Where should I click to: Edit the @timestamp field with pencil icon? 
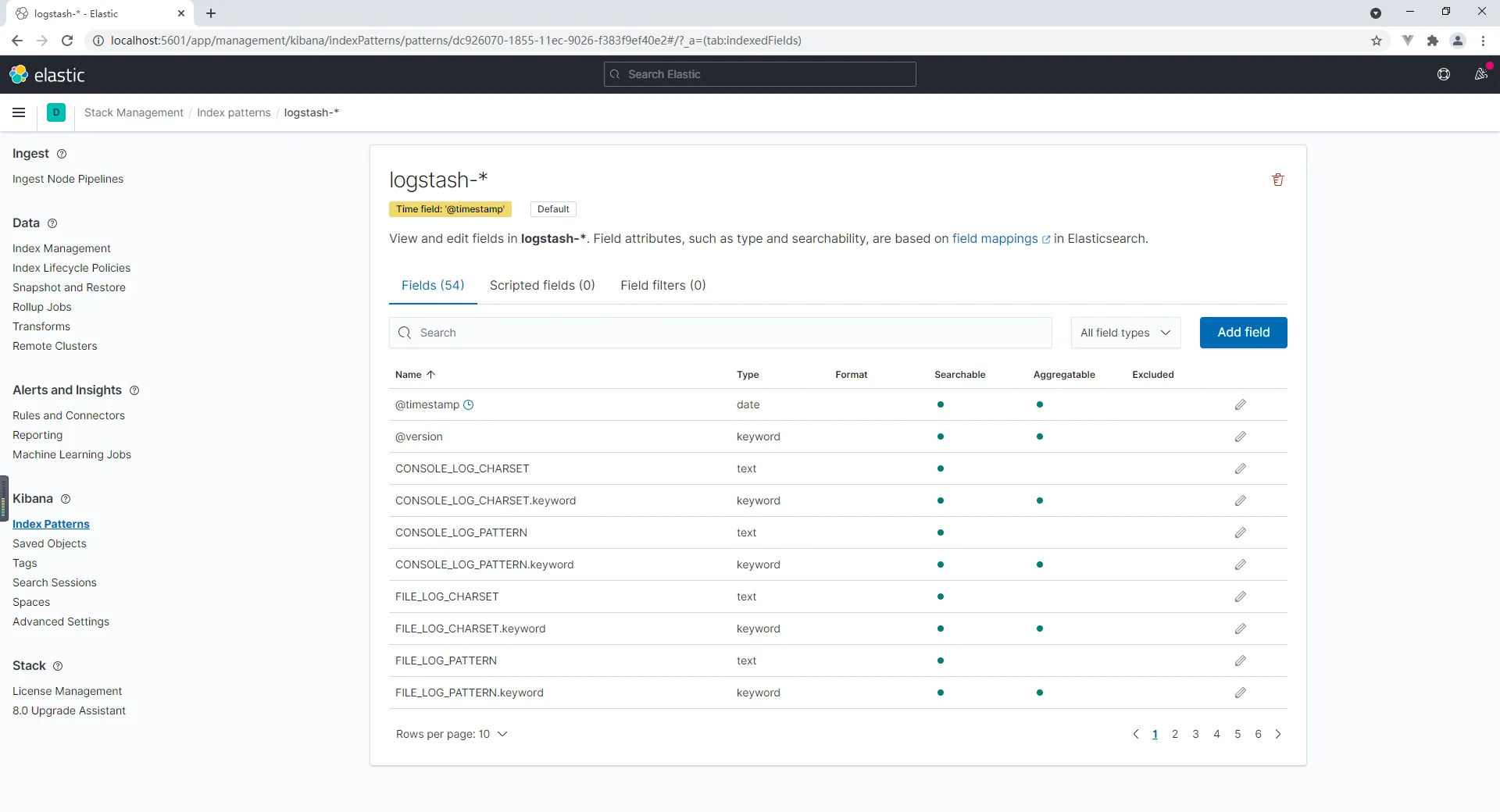tap(1241, 404)
